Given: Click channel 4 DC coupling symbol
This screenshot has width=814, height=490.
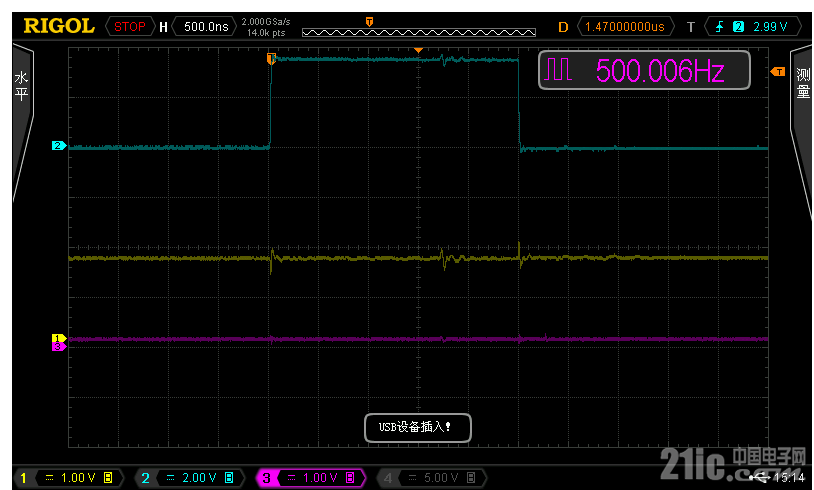Looking at the screenshot, I should (x=413, y=478).
